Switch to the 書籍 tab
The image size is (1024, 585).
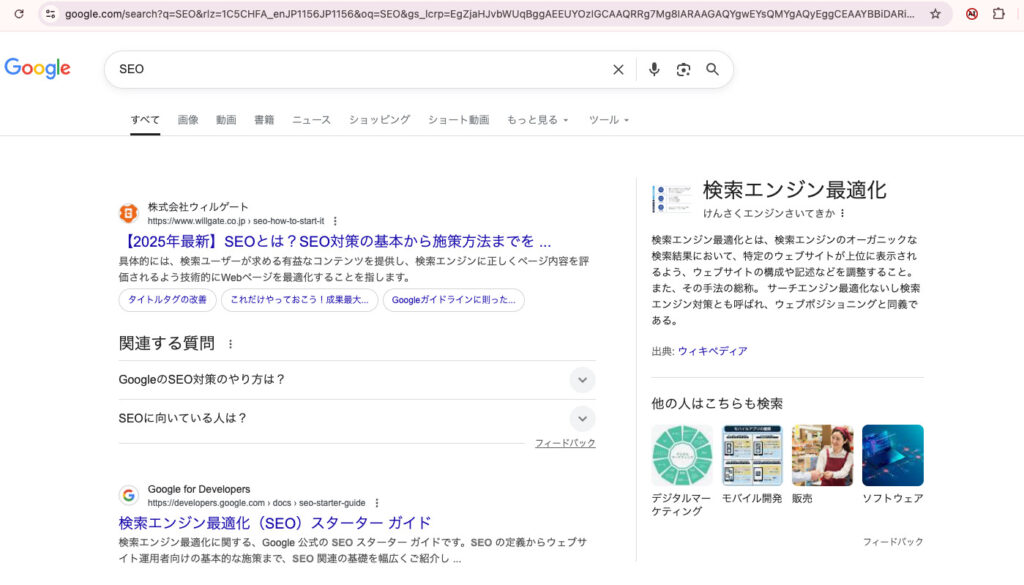click(x=264, y=120)
